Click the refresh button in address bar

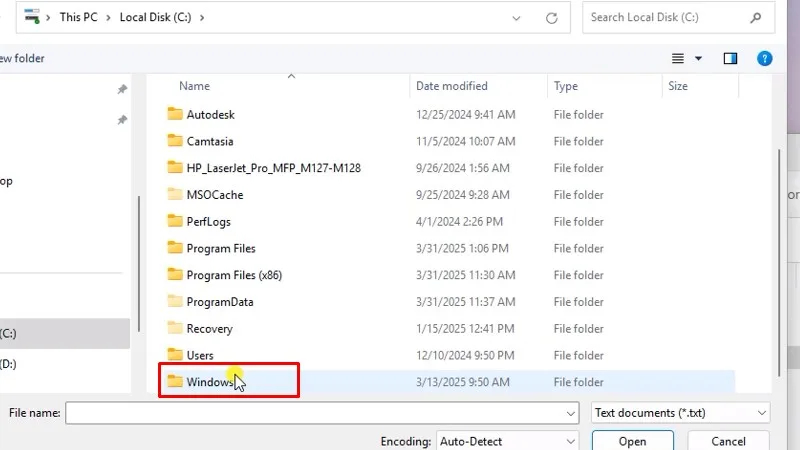551,18
